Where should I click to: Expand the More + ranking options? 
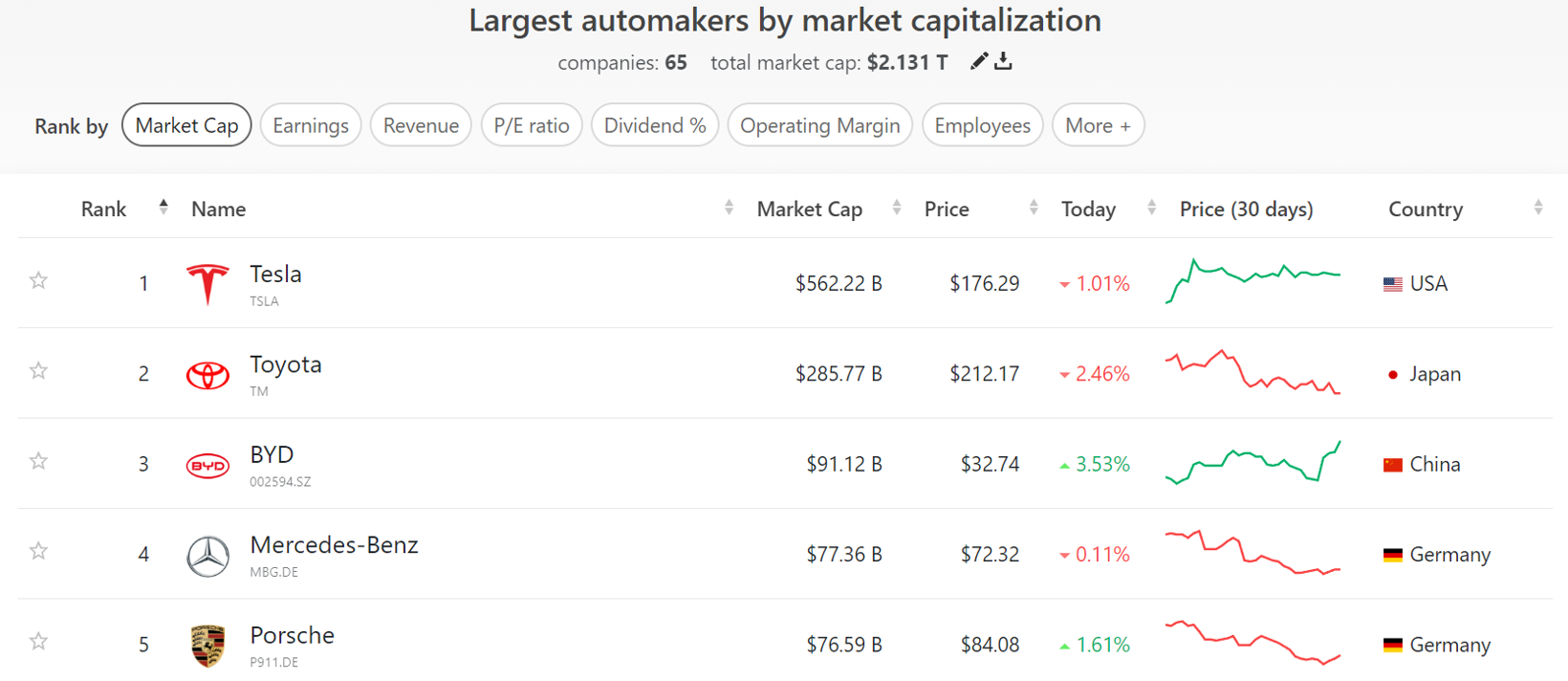(x=1098, y=125)
